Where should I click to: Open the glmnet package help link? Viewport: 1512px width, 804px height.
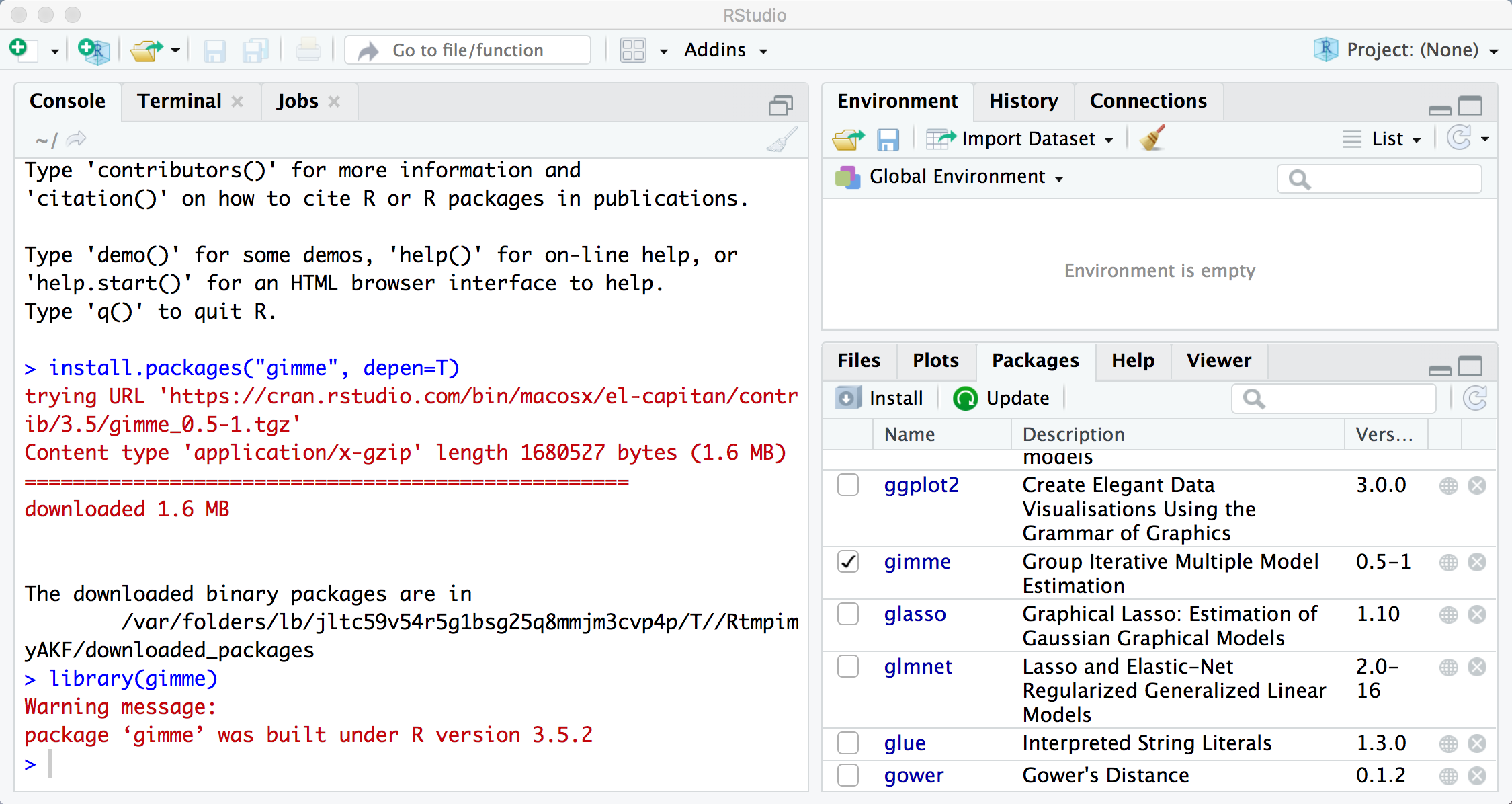918,667
